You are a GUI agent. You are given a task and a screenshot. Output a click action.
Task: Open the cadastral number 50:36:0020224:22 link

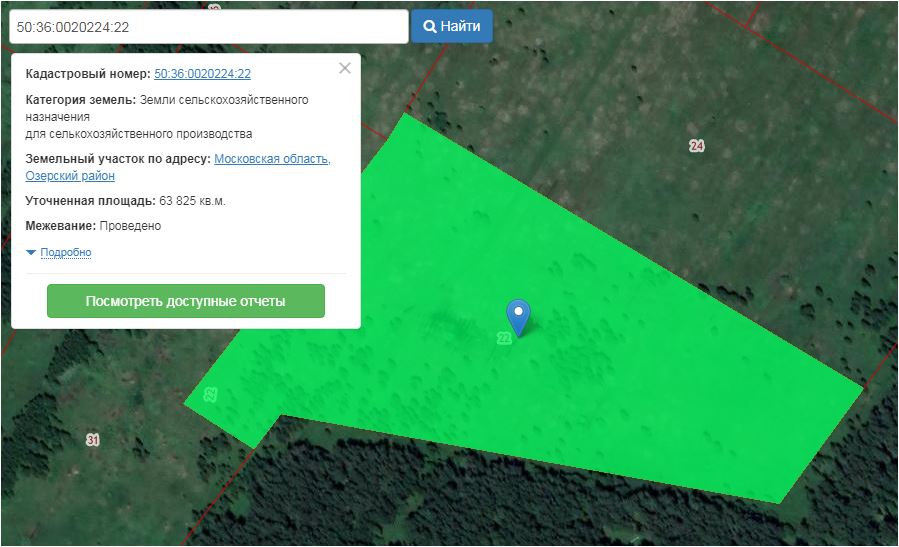point(202,74)
